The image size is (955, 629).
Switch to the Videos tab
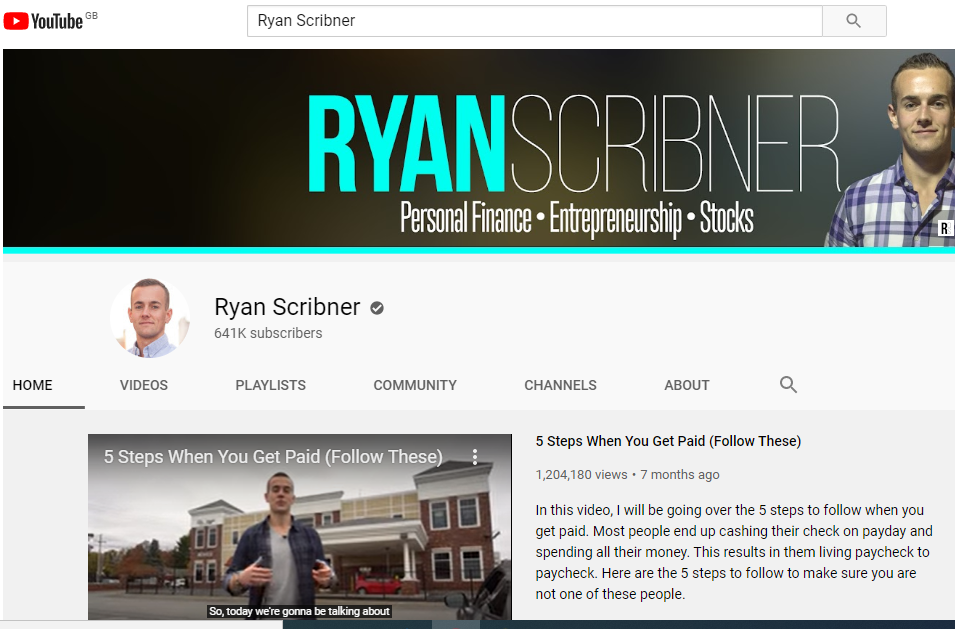[144, 385]
